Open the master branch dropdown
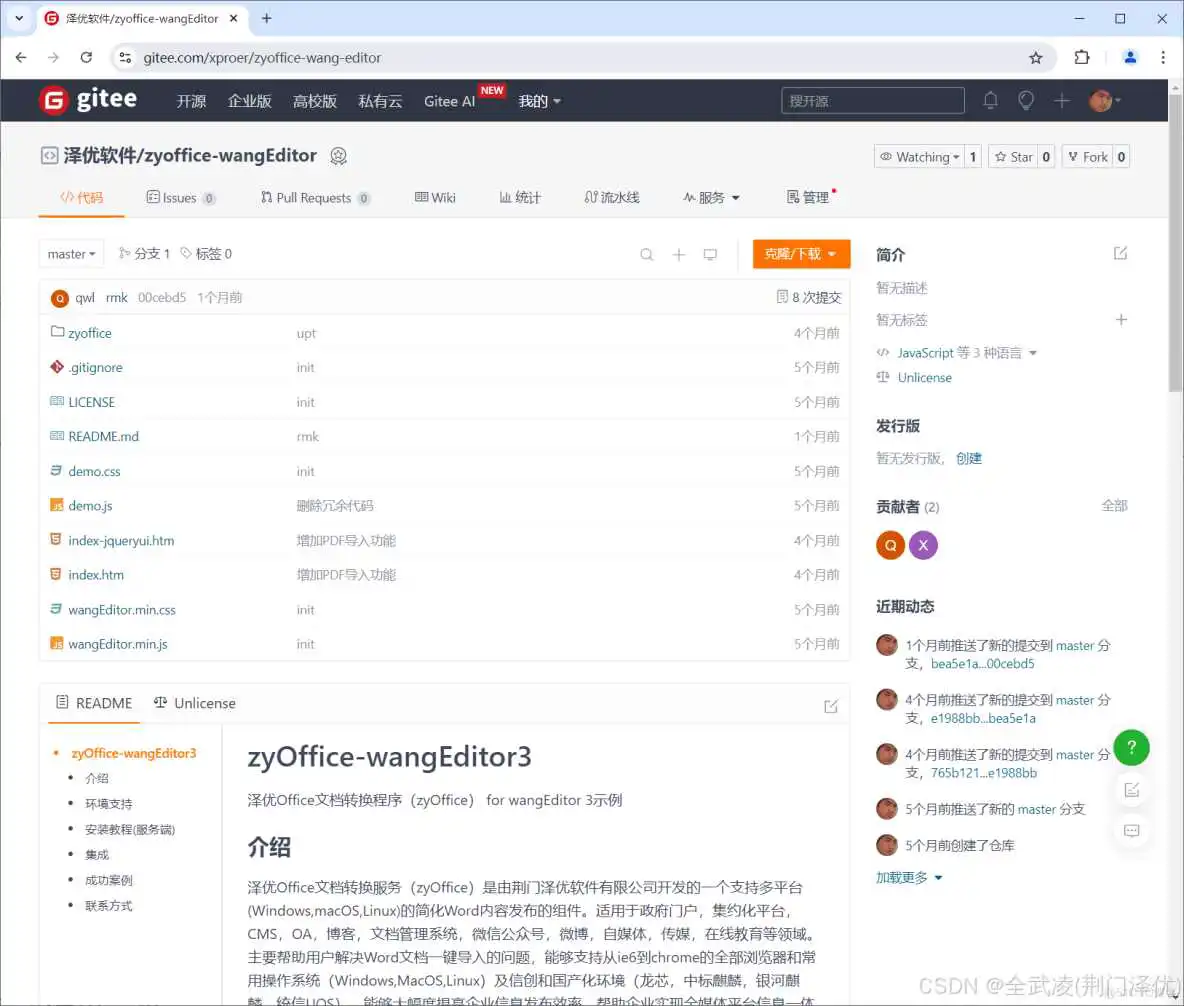This screenshot has width=1184, height=1006. (71, 253)
